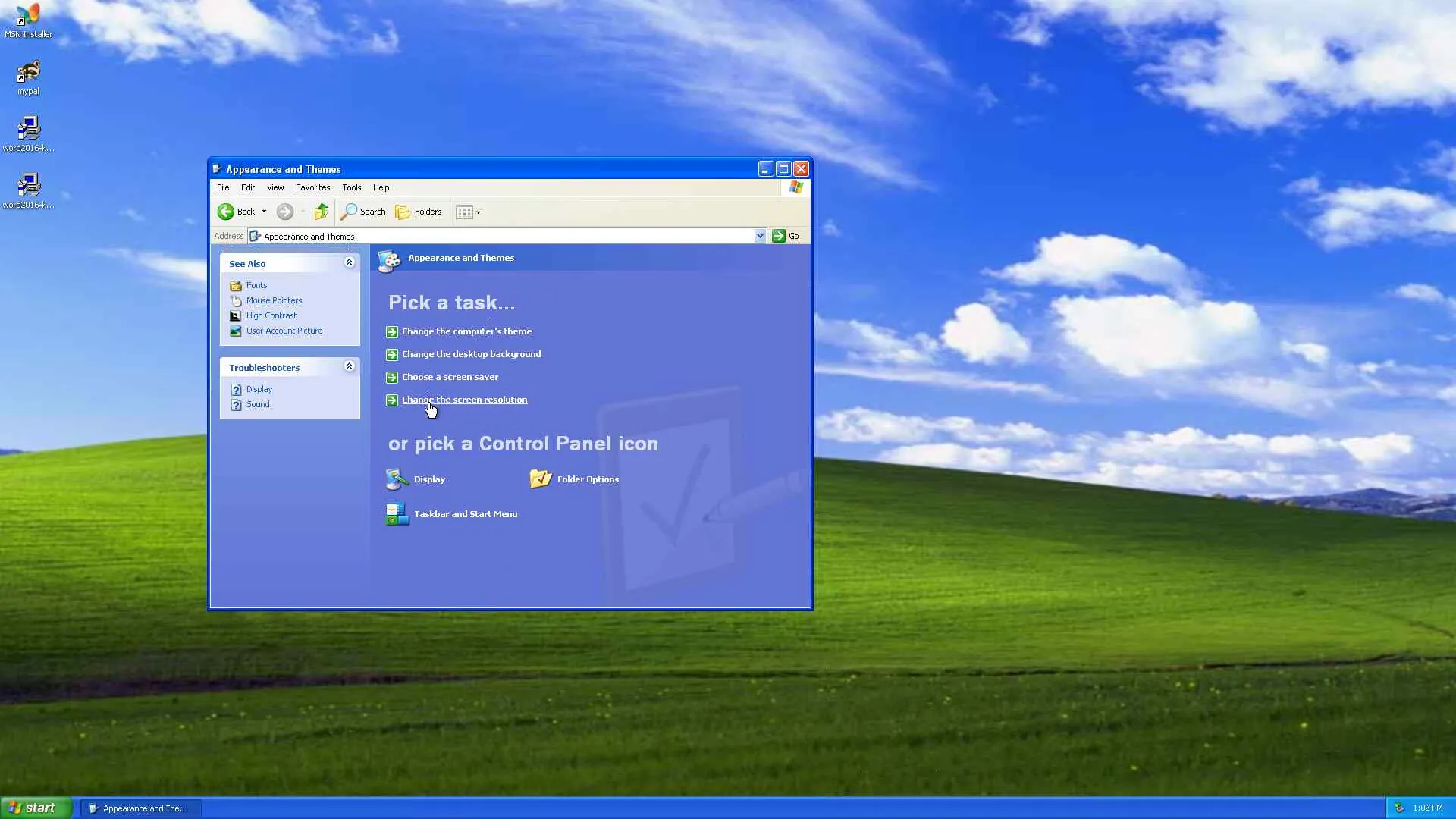
Task: Collapse the See Also panel
Action: 349,262
